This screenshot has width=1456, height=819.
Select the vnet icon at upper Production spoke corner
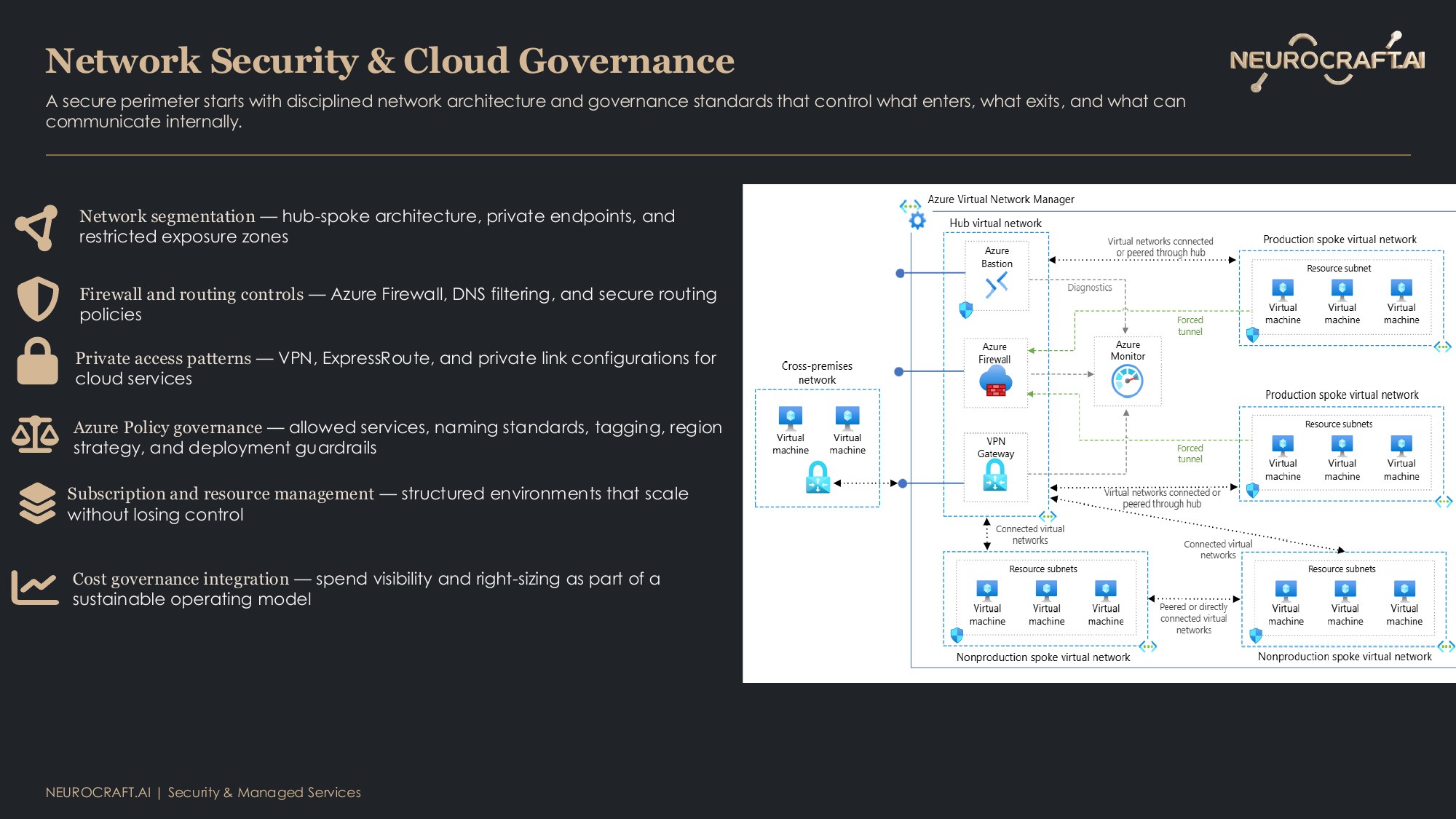[1443, 347]
